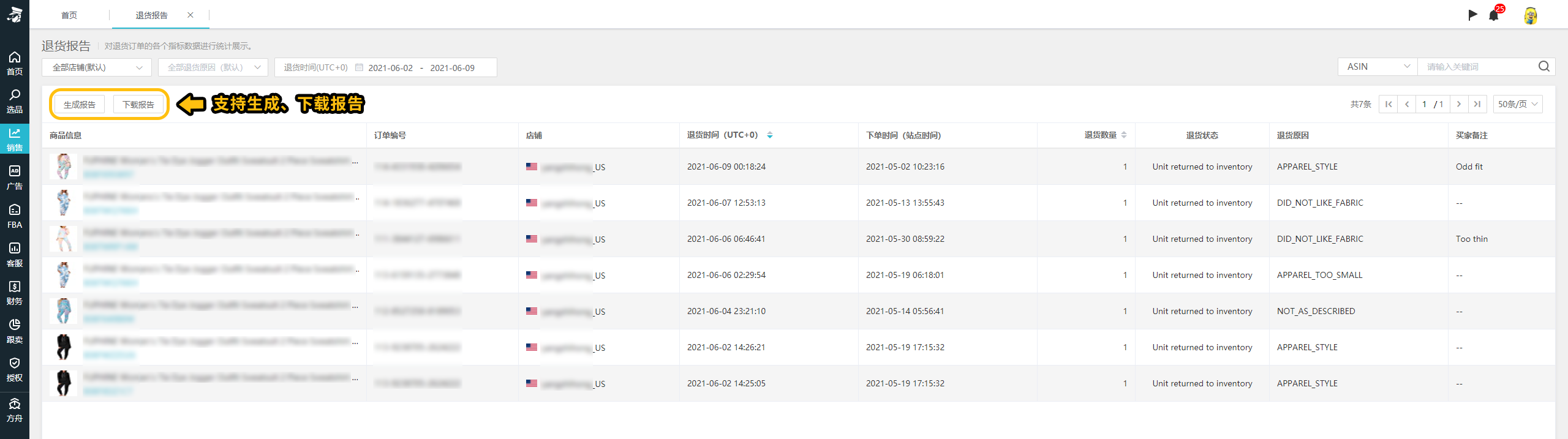Click order time 2021-05-30 08:59:22
This screenshot has width=1568, height=439.
(x=905, y=239)
